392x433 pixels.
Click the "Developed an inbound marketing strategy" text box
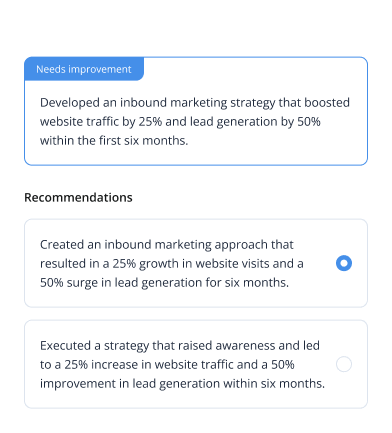[x=196, y=111]
